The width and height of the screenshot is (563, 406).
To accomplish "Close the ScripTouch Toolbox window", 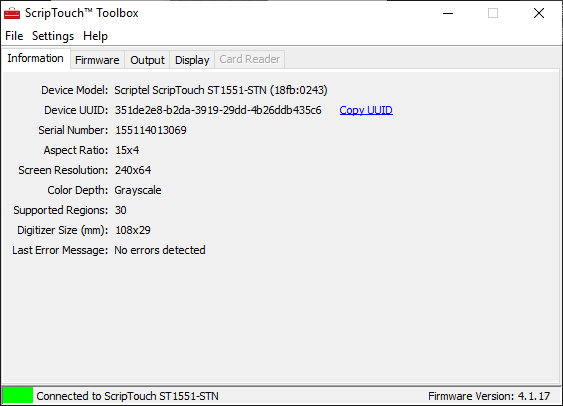I will [x=539, y=14].
